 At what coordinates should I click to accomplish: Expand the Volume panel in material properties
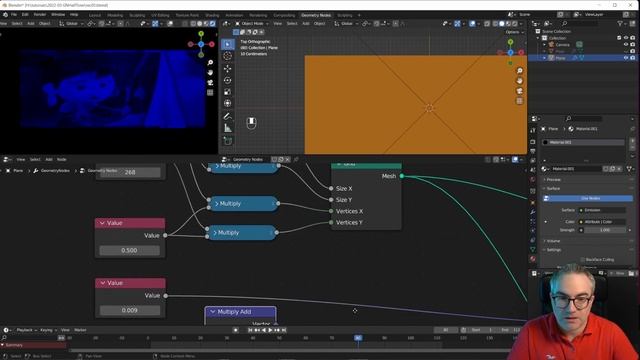click(x=553, y=241)
